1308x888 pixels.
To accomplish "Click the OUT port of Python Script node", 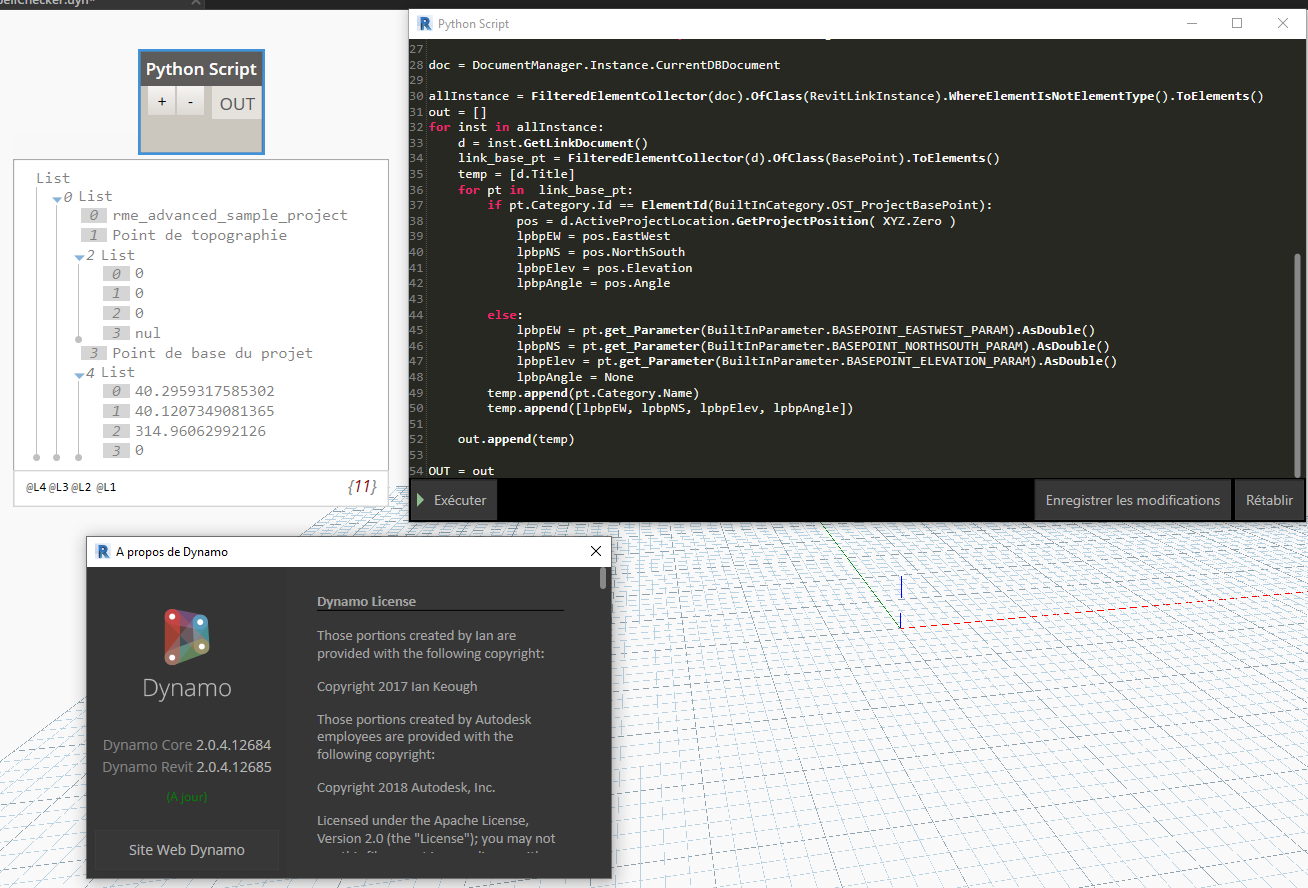I will point(237,103).
